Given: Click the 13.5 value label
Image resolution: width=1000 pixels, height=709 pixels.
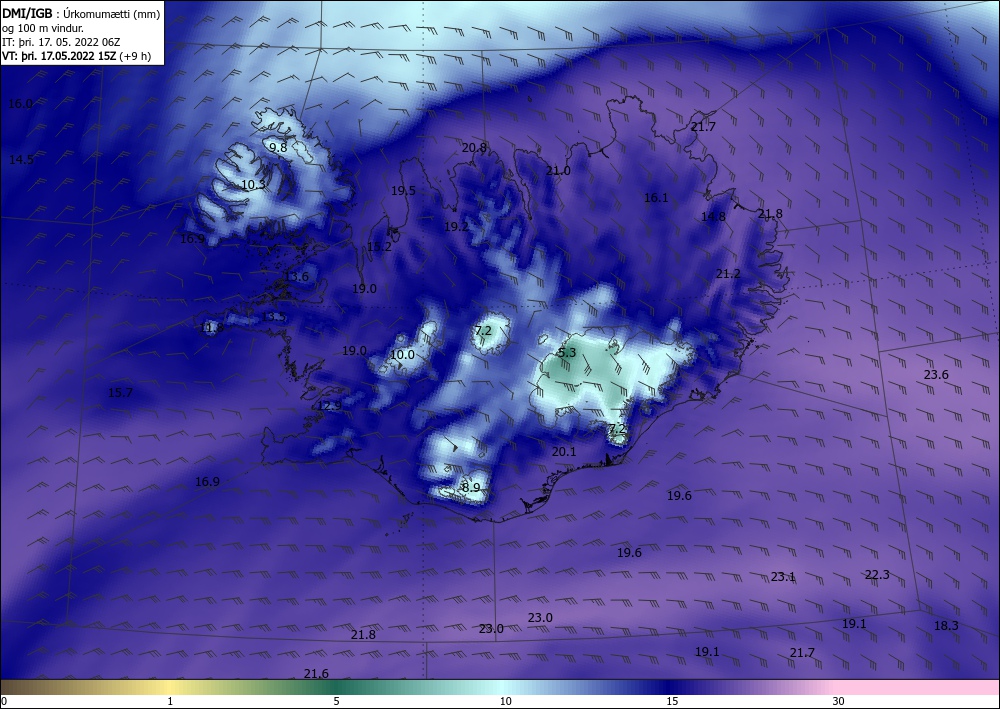Looking at the screenshot, I should 274,316.
